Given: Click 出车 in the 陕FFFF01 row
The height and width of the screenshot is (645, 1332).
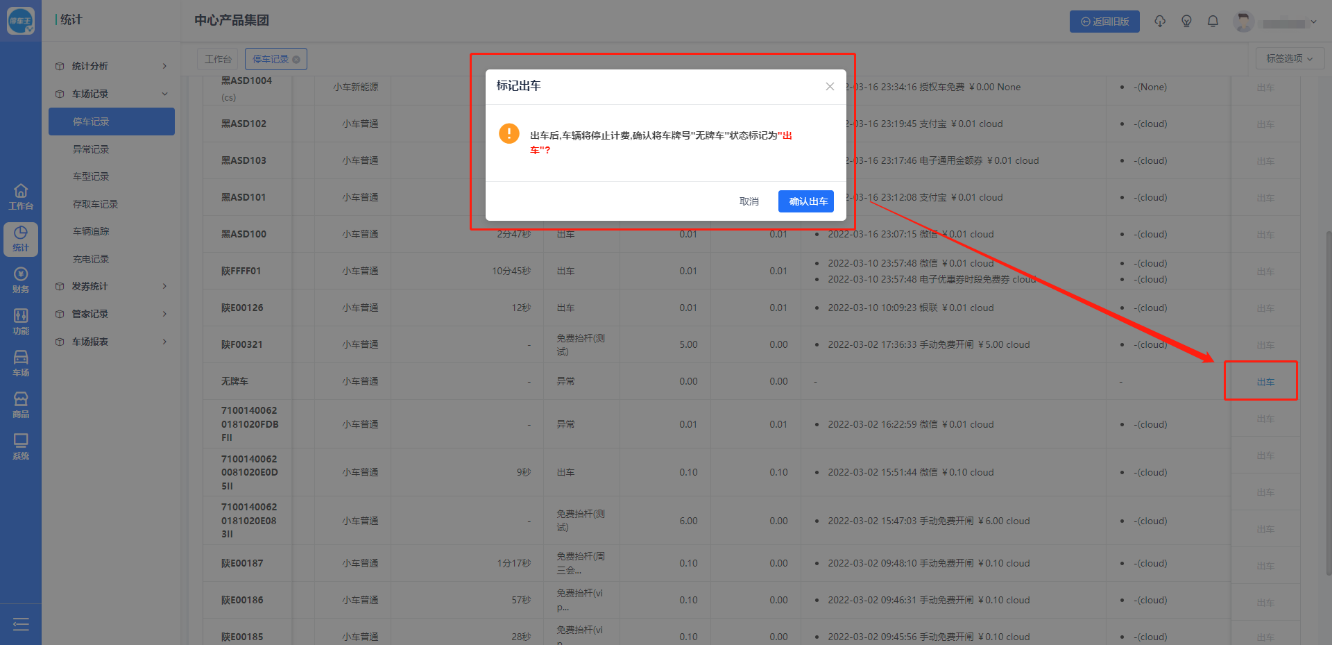Looking at the screenshot, I should [1265, 271].
